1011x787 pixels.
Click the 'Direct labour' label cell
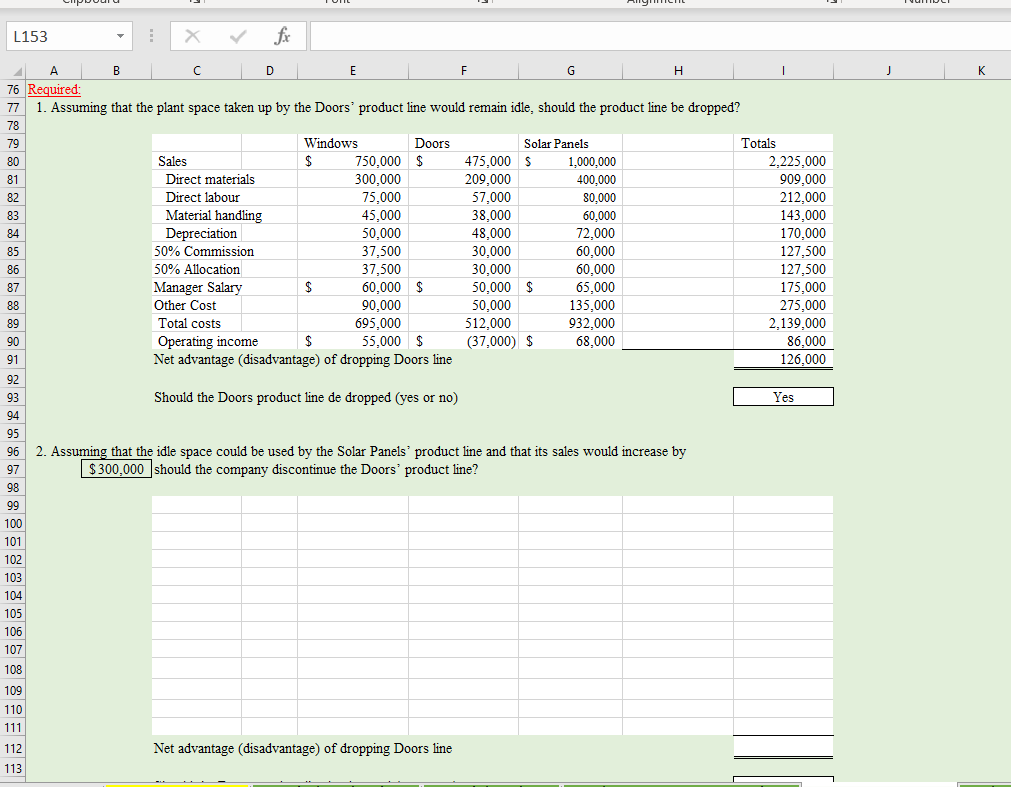click(202, 198)
